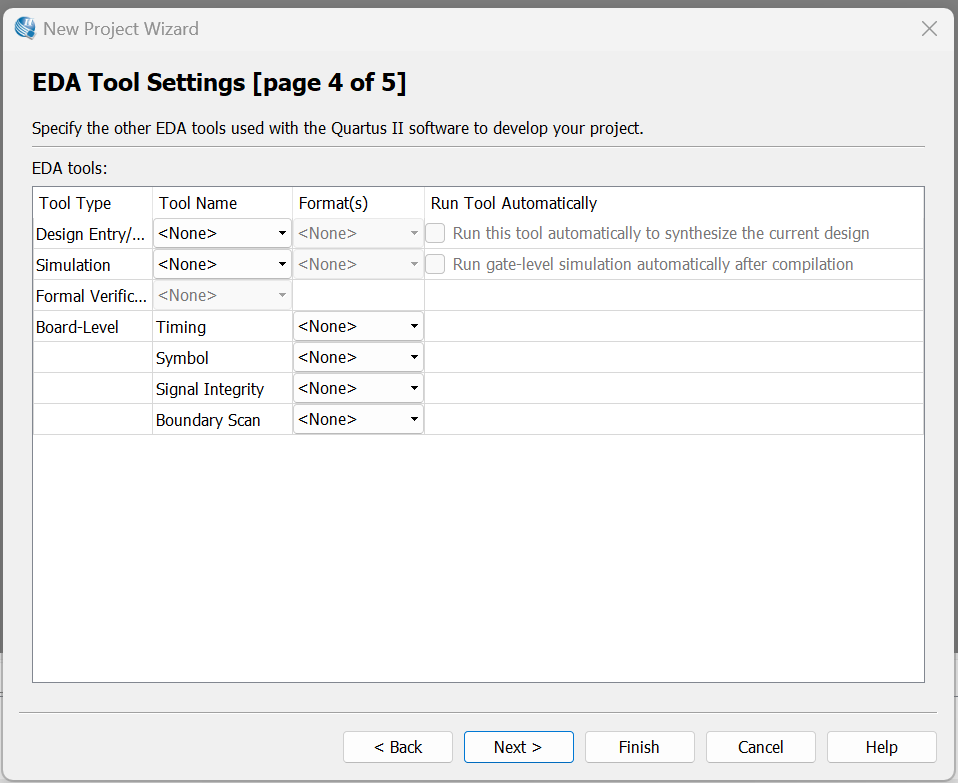Select the Design Entry row label

point(90,234)
